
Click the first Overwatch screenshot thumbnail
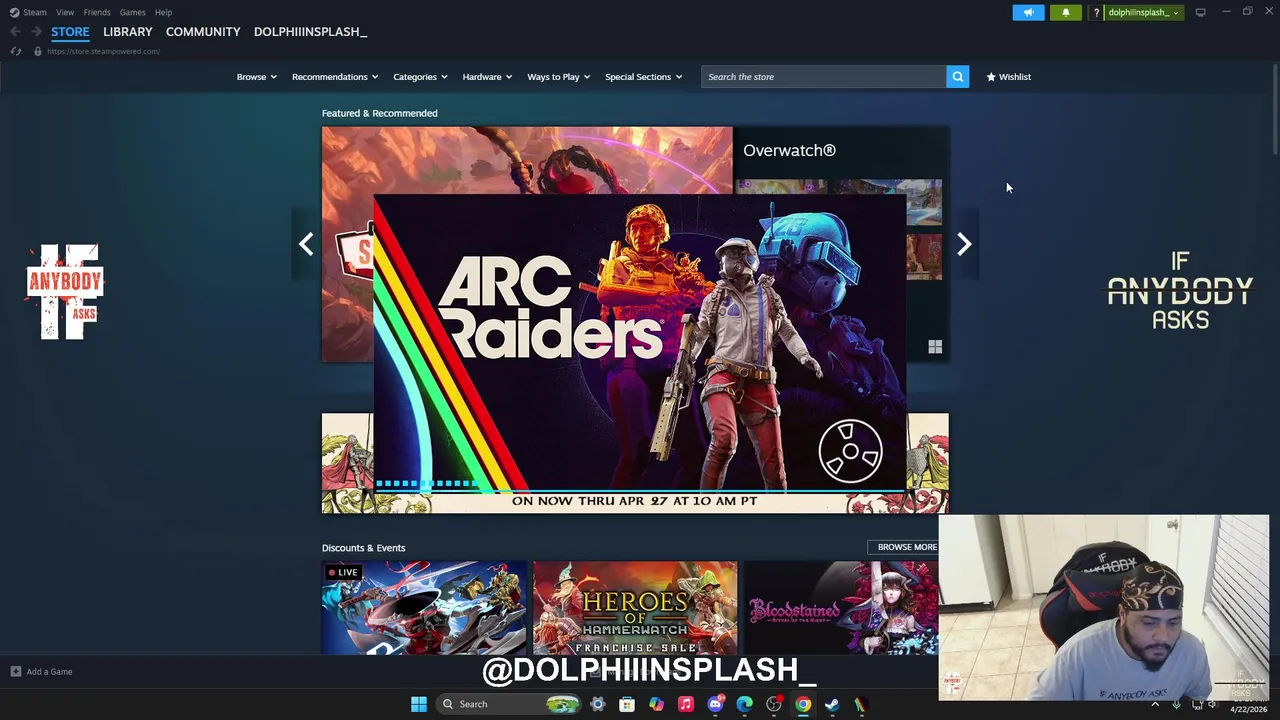pyautogui.click(x=781, y=187)
